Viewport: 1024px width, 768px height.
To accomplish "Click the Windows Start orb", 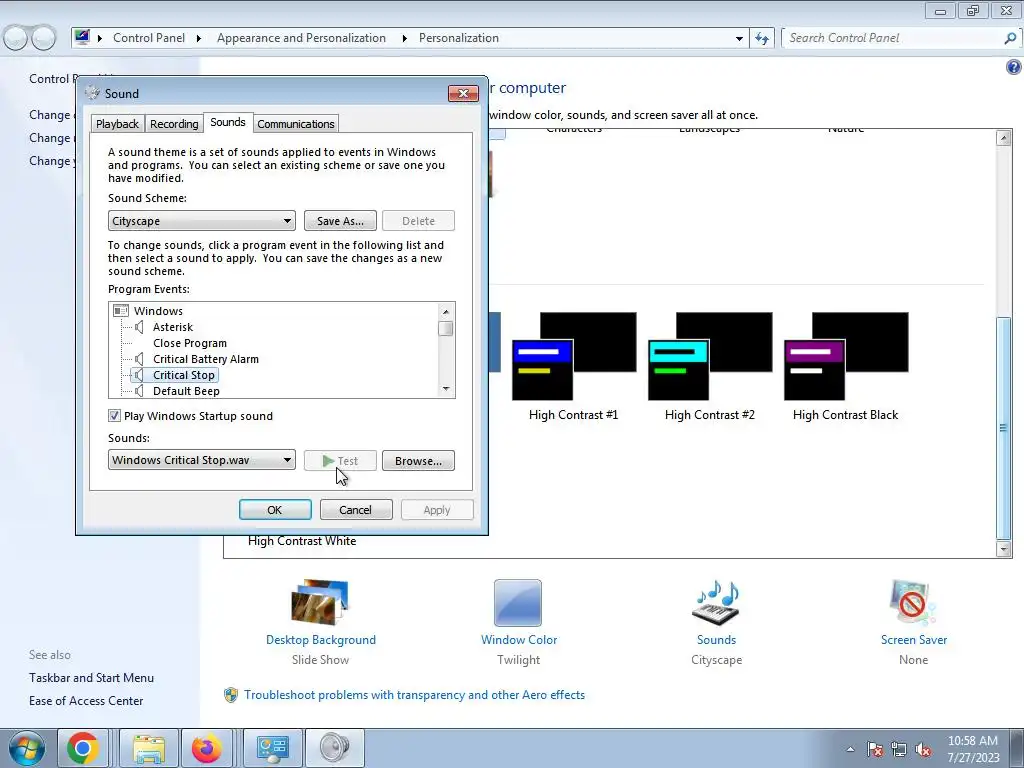I will point(27,748).
